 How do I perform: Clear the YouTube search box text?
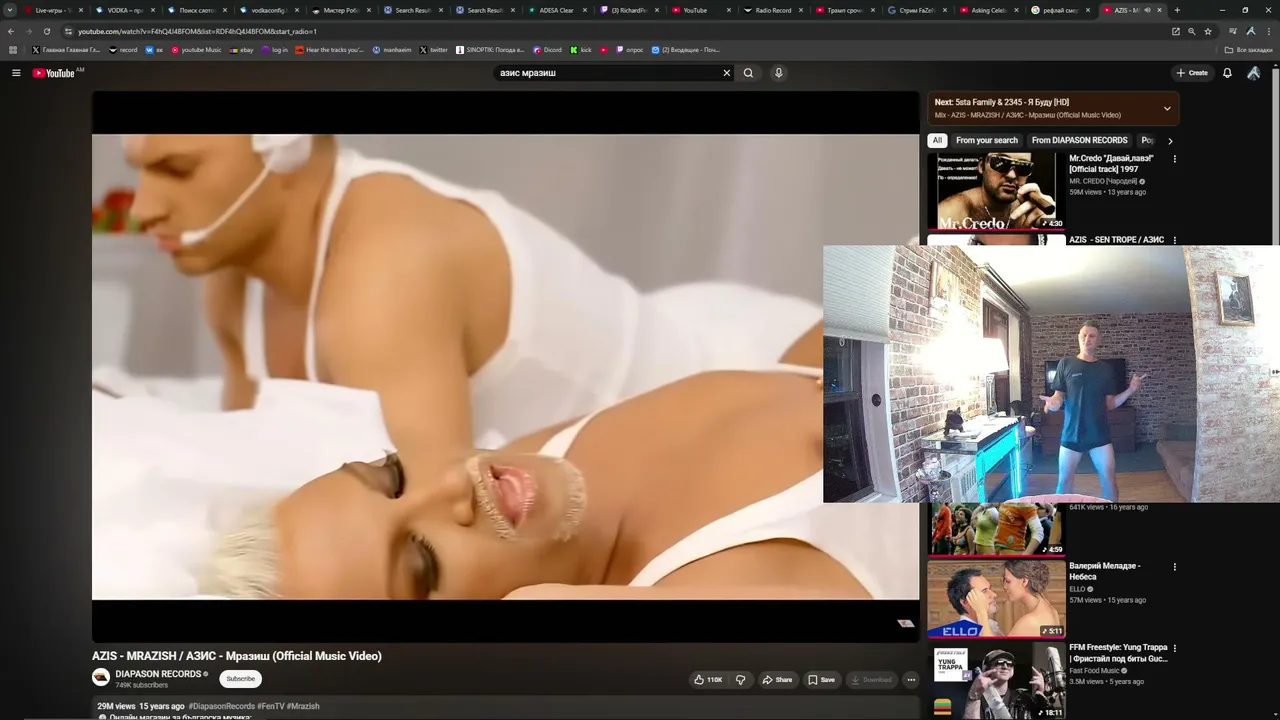click(x=727, y=73)
